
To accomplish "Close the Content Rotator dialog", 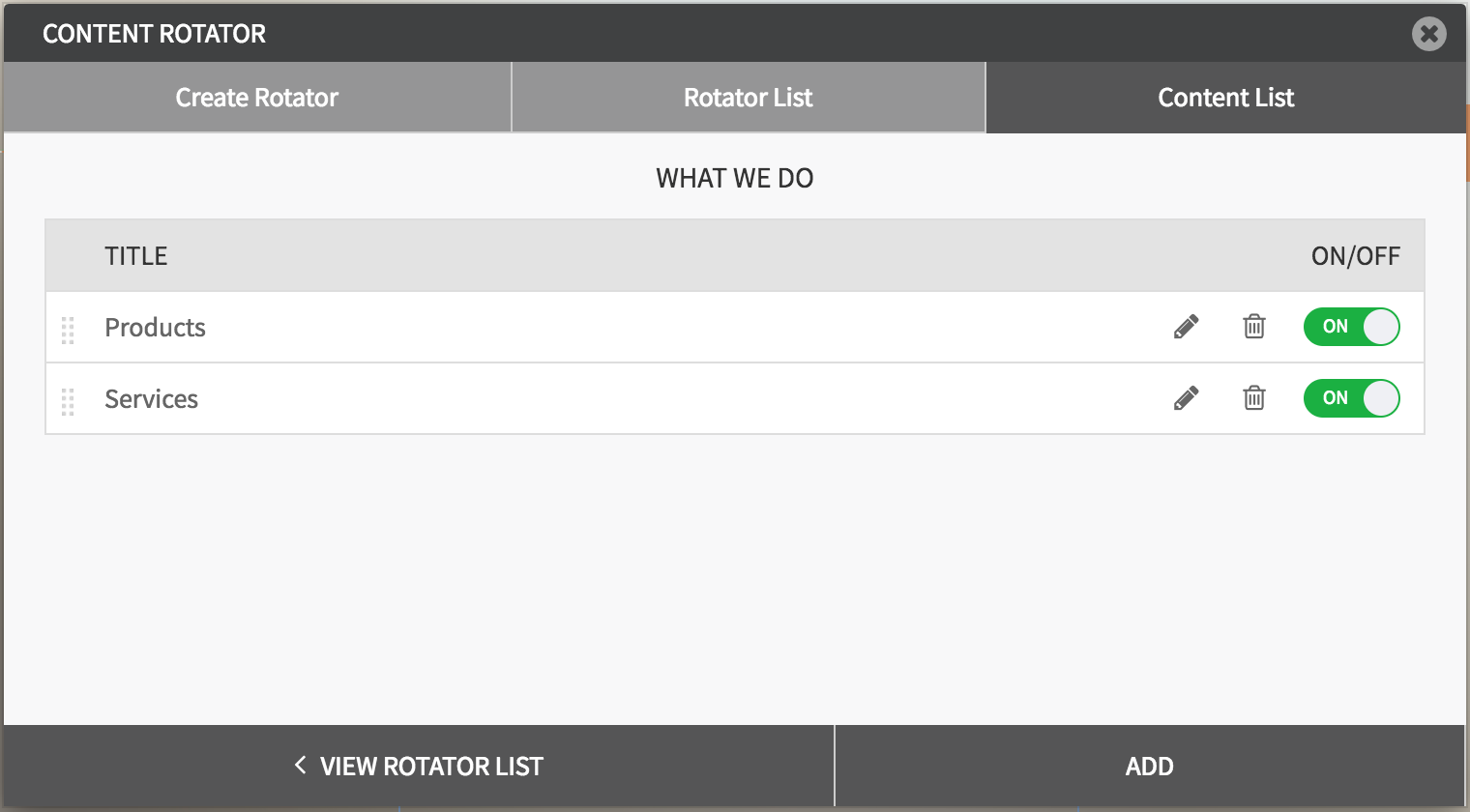I will pos(1428,34).
